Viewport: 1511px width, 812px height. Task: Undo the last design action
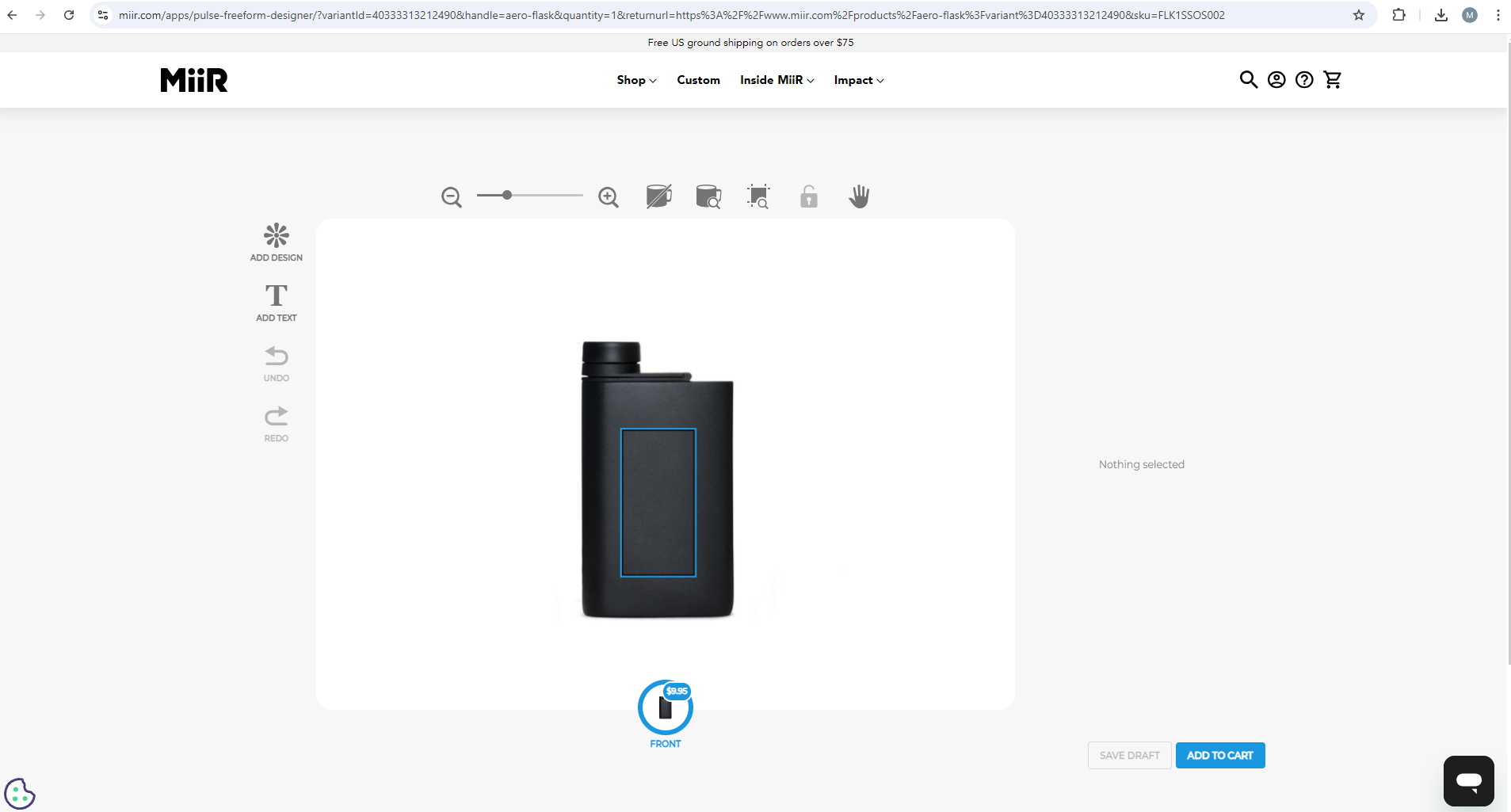[277, 364]
